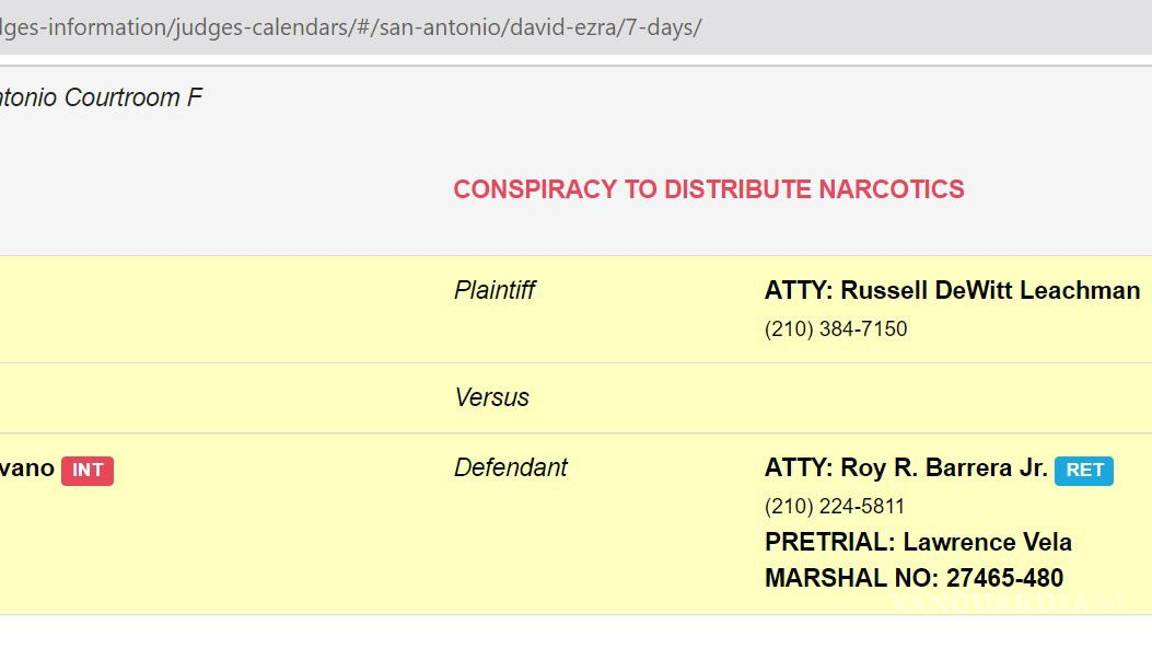Click PRETRIAL officer Lawrence Vela

pos(918,542)
